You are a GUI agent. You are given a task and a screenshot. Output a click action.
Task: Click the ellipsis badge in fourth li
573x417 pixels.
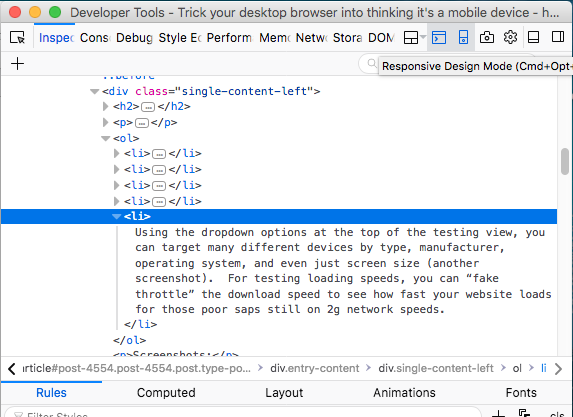pos(159,202)
